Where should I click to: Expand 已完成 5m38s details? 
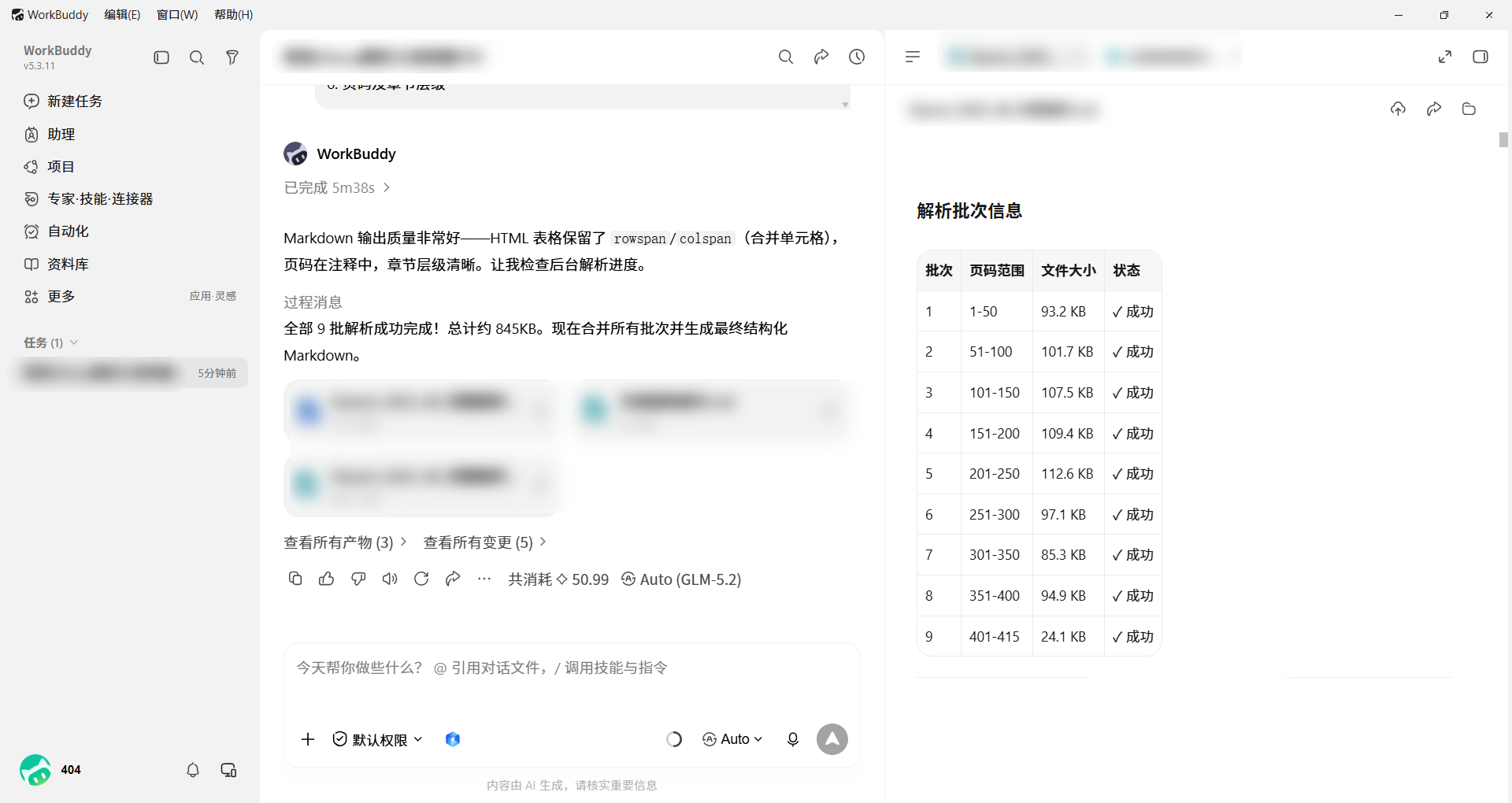[337, 187]
